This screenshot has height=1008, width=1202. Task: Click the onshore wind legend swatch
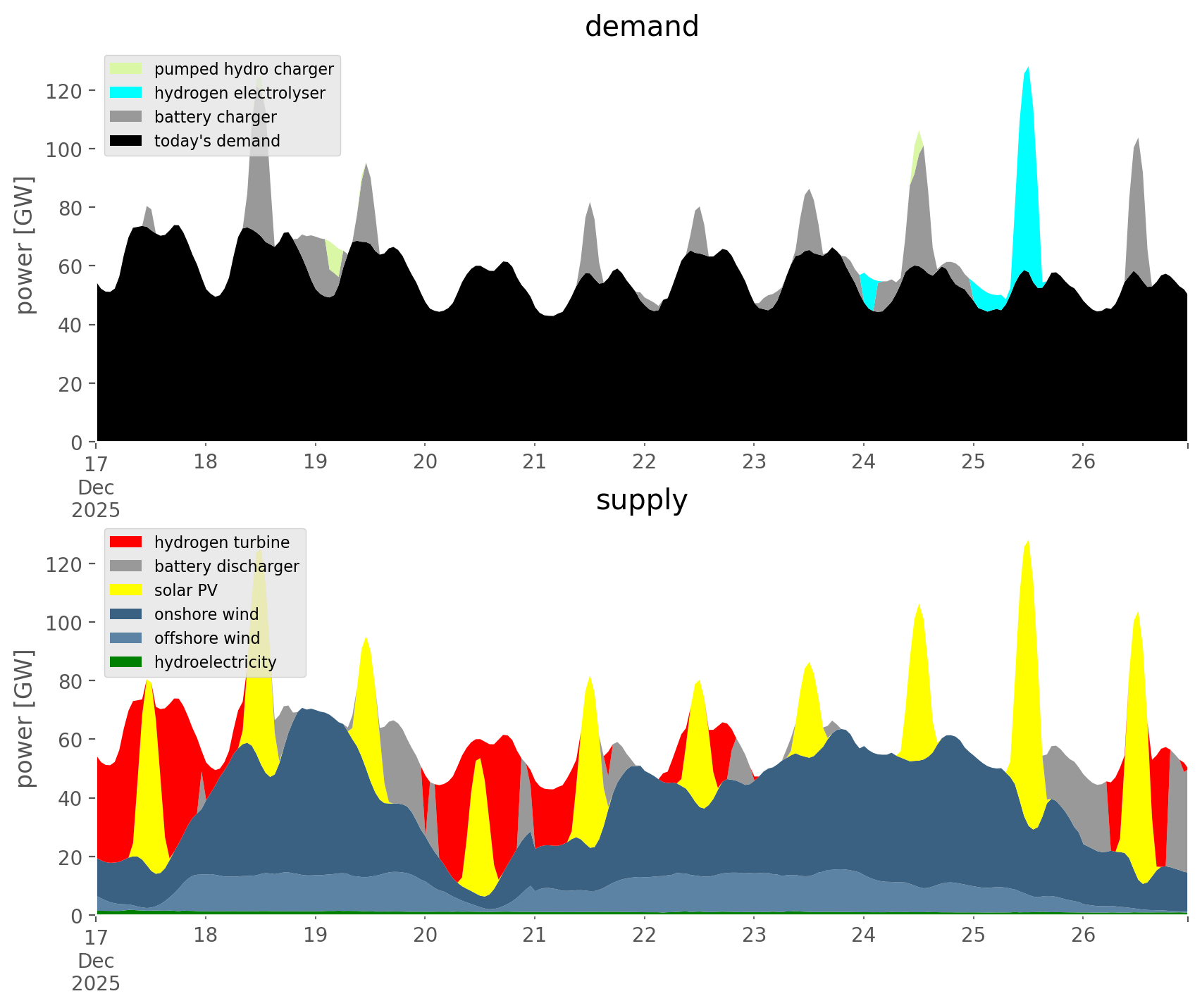(126, 614)
